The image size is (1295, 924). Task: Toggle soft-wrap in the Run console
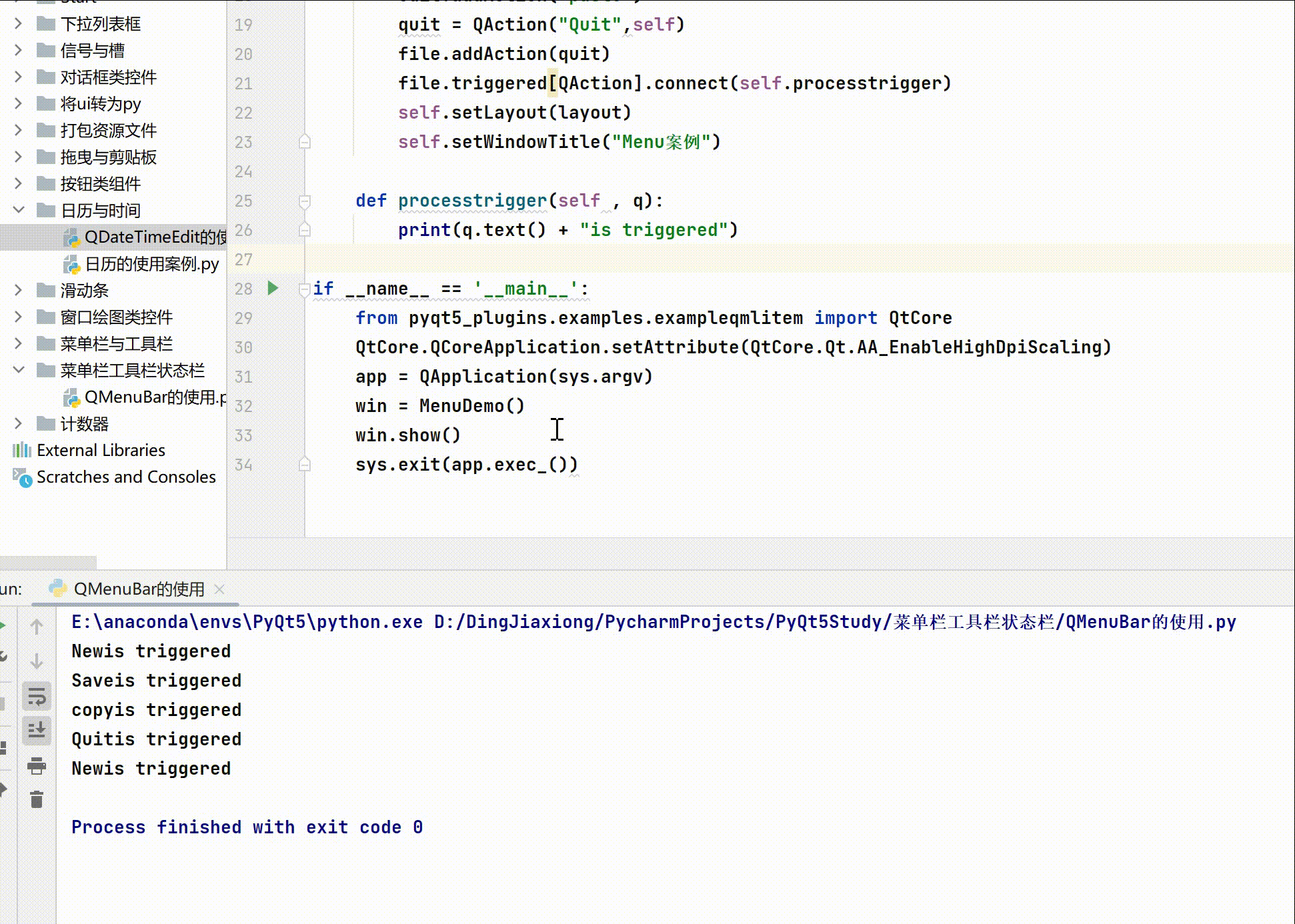pyautogui.click(x=37, y=697)
